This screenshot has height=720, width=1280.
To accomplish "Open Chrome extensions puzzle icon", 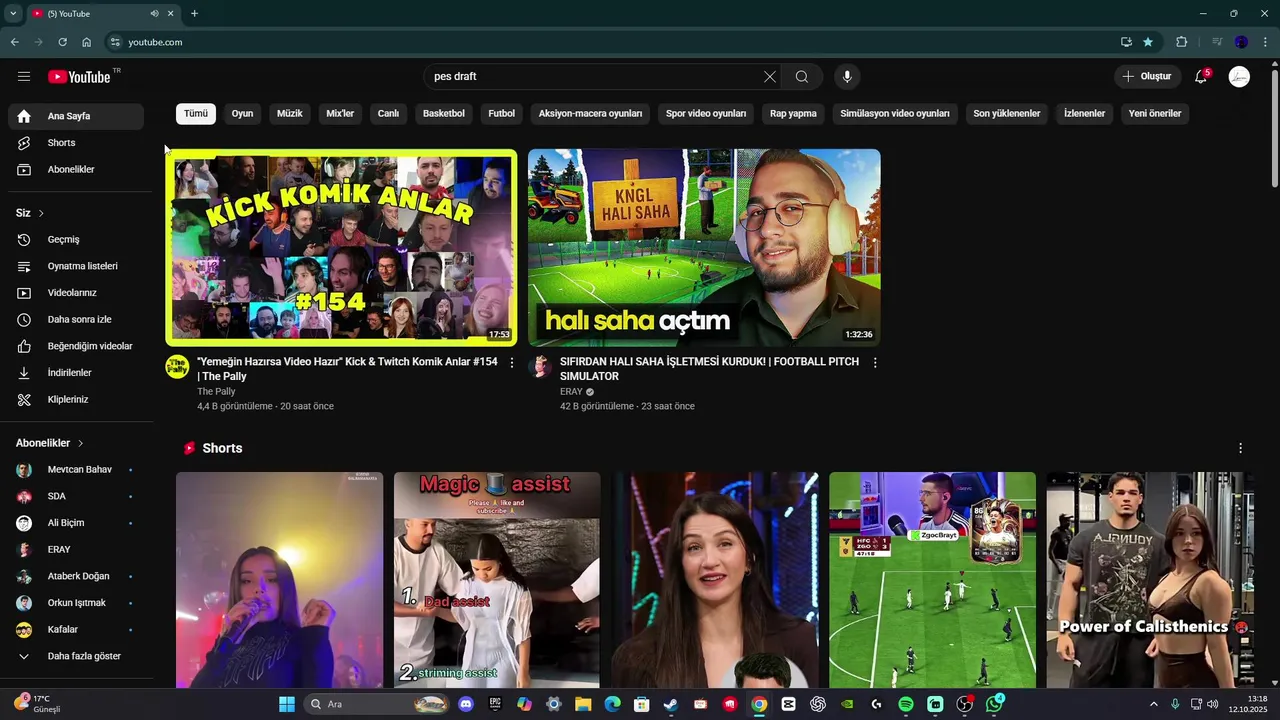I will 1182,42.
